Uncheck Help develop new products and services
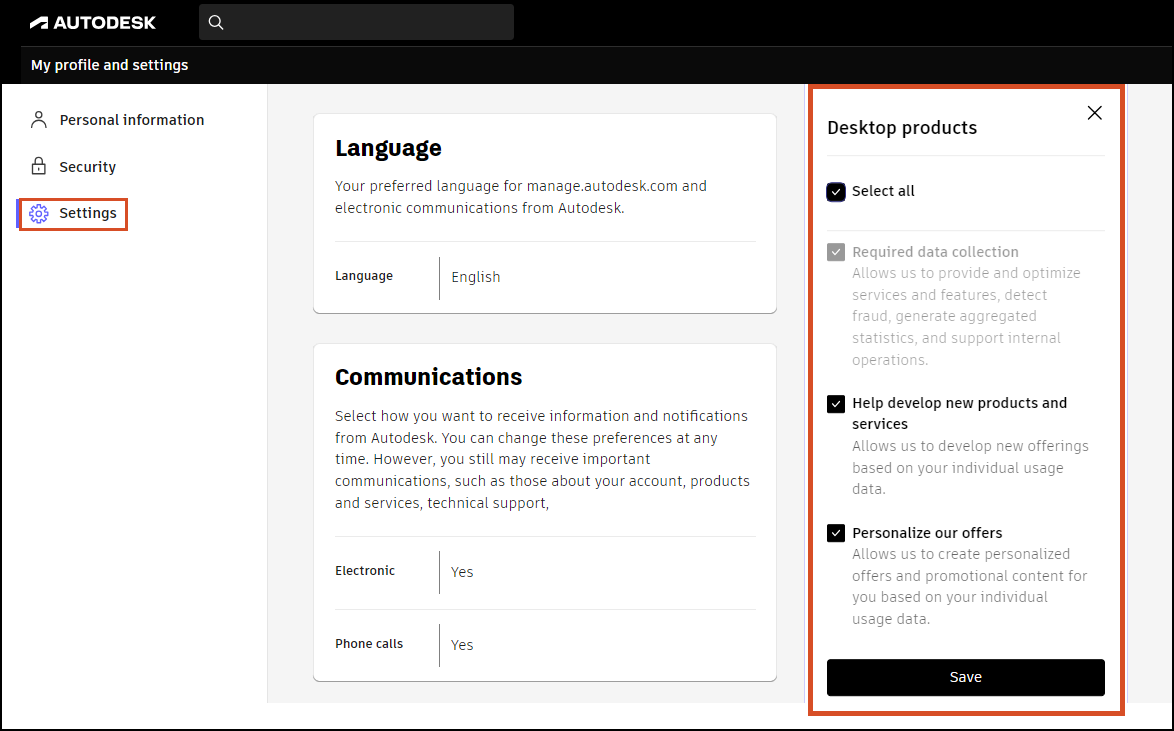 pos(836,404)
